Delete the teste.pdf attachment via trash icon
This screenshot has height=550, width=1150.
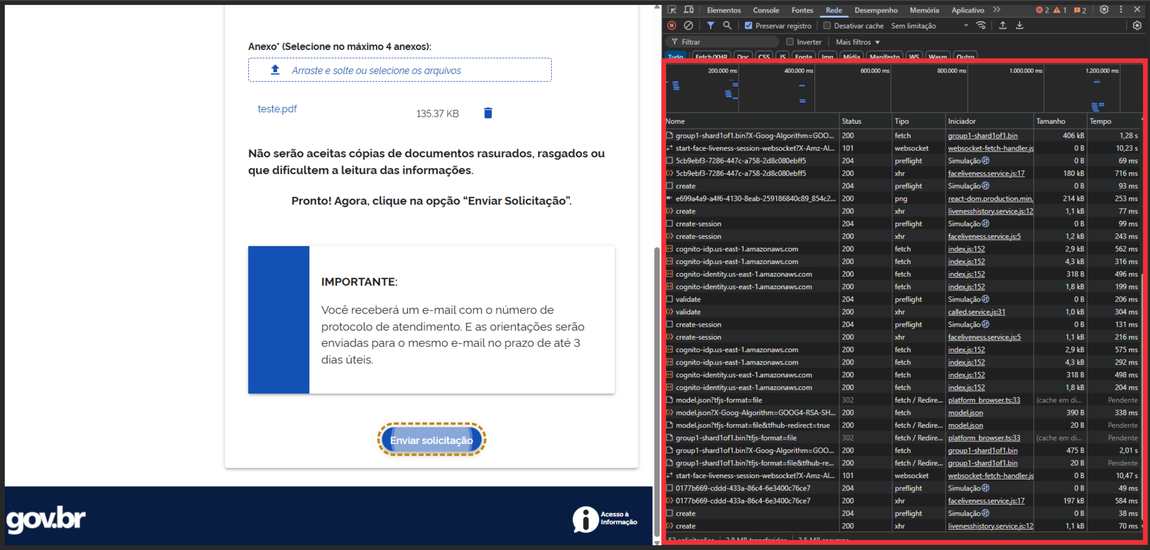tap(488, 113)
